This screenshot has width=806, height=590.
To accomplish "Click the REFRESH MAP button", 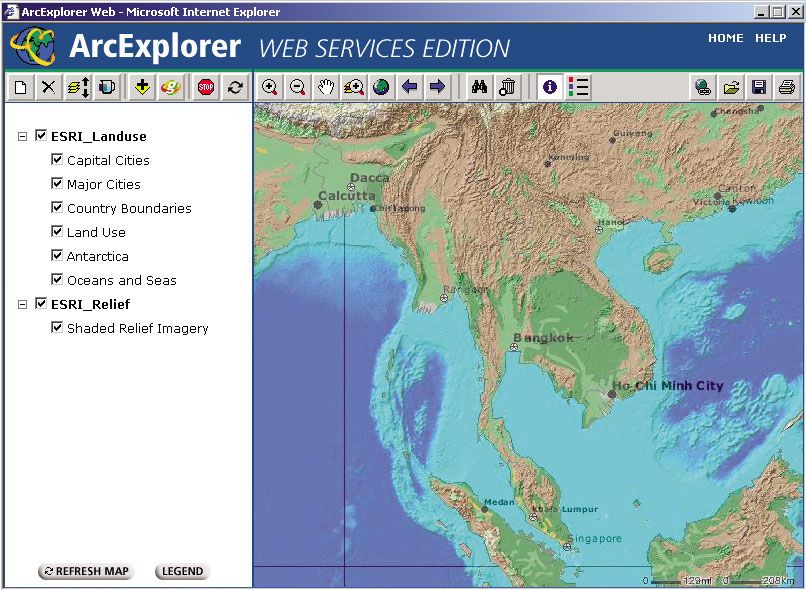I will pyautogui.click(x=86, y=571).
